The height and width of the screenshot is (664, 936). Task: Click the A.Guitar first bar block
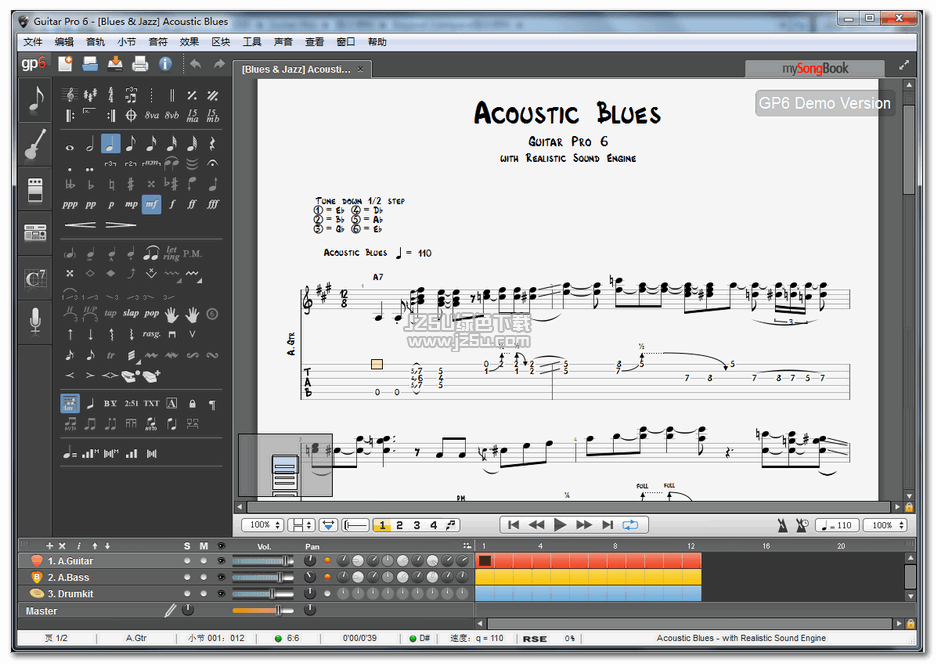click(485, 561)
